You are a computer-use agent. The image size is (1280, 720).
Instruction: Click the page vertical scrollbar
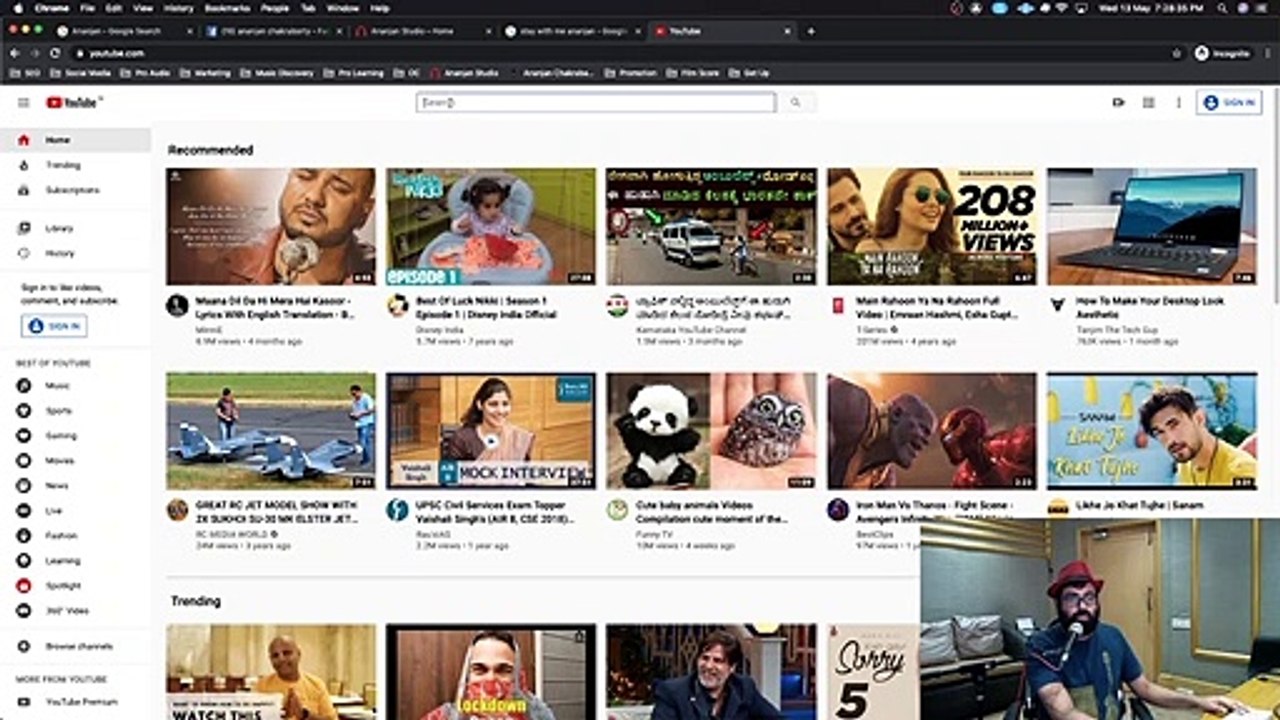point(1276,198)
